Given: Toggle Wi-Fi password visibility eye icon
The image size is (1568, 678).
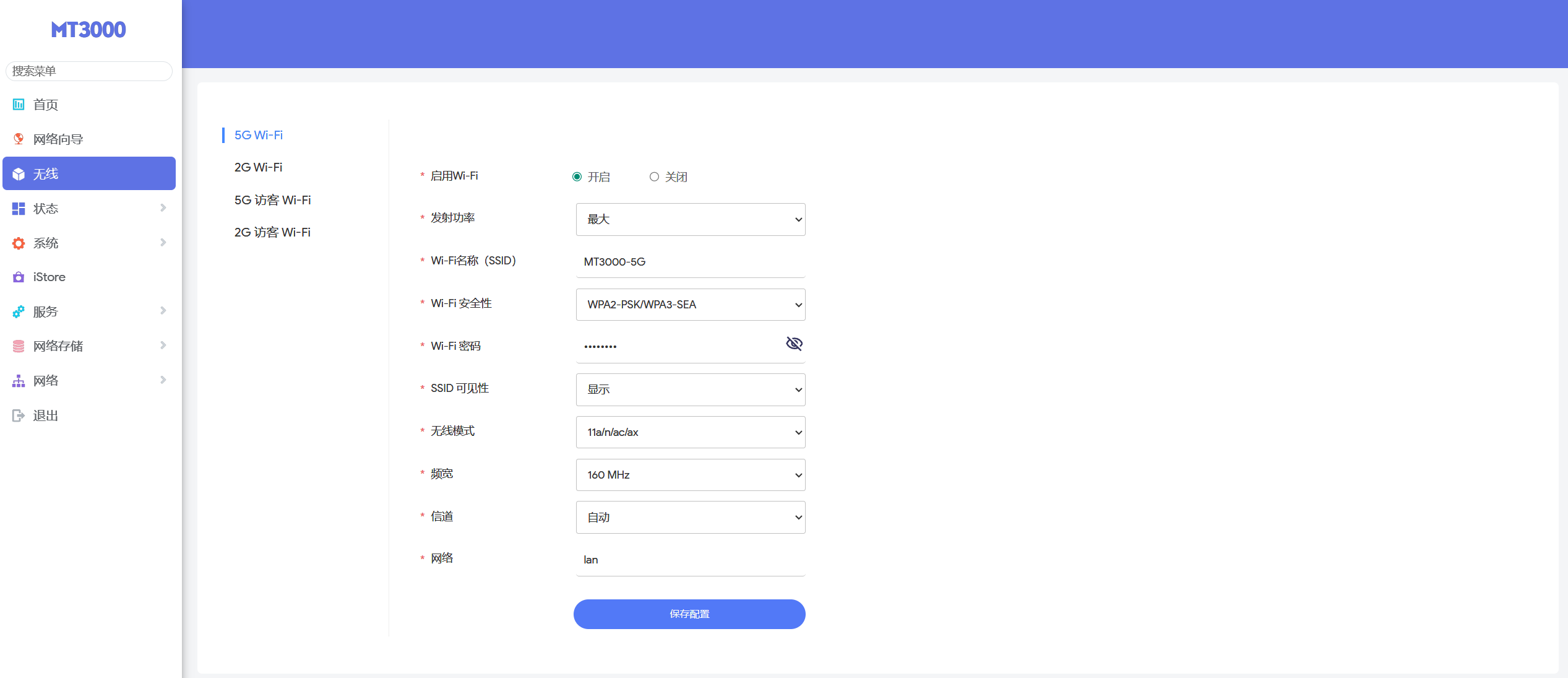Looking at the screenshot, I should (794, 344).
